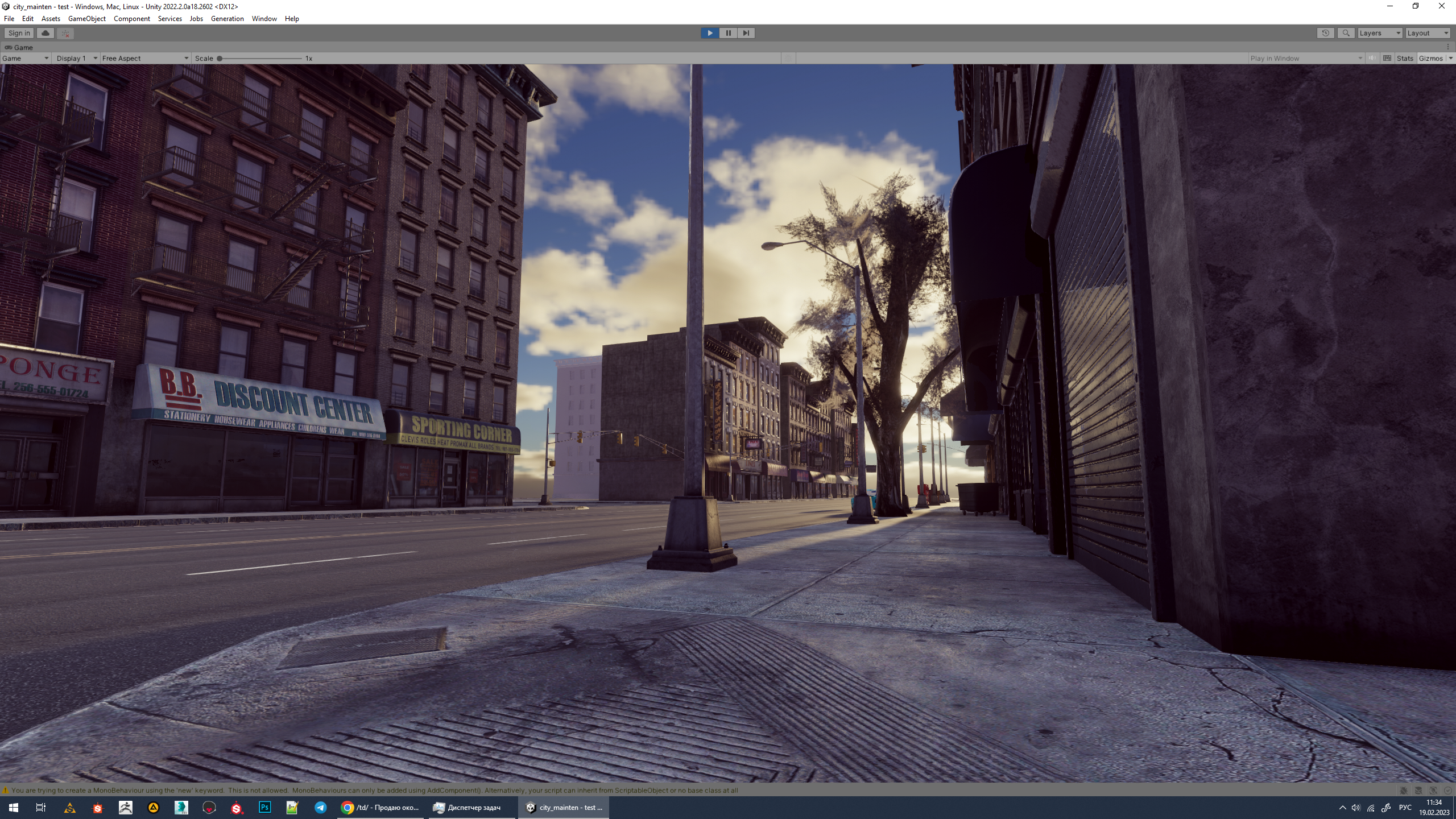Expand the Gizmos dropdown arrow

[1450, 58]
